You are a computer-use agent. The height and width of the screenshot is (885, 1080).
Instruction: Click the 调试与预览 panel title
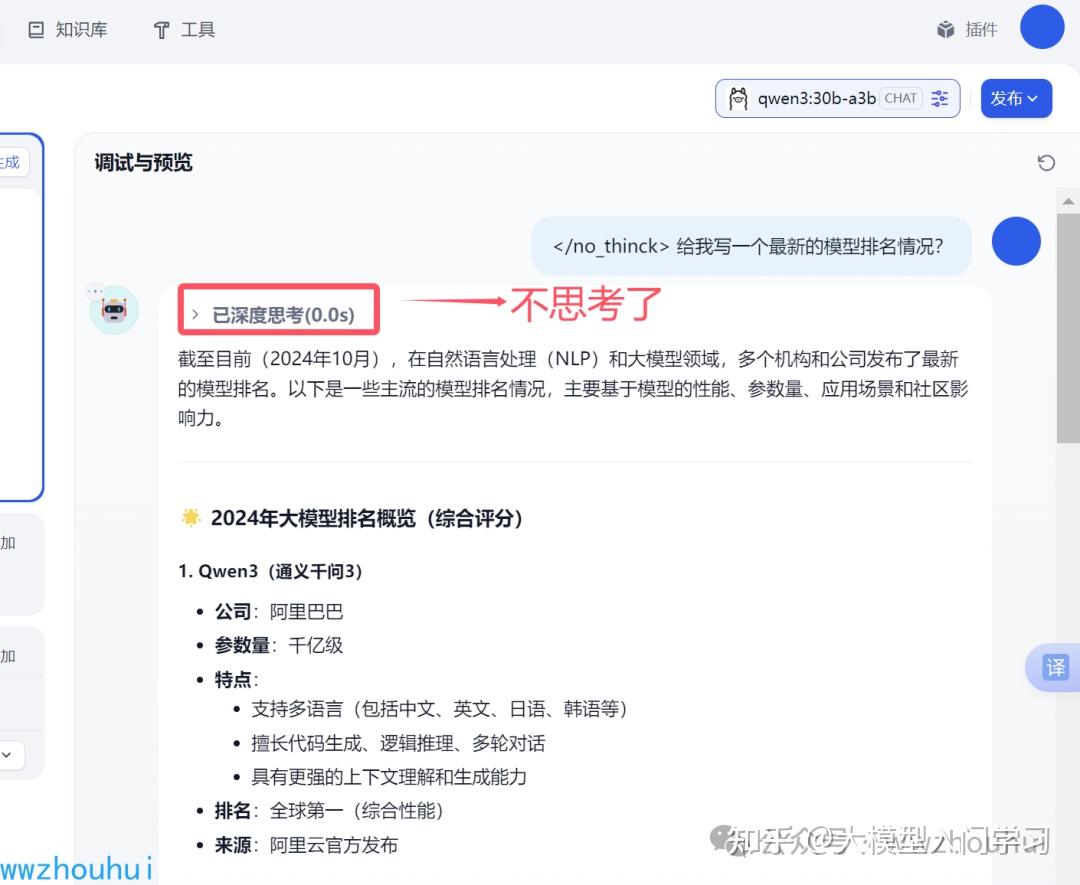pyautogui.click(x=143, y=163)
